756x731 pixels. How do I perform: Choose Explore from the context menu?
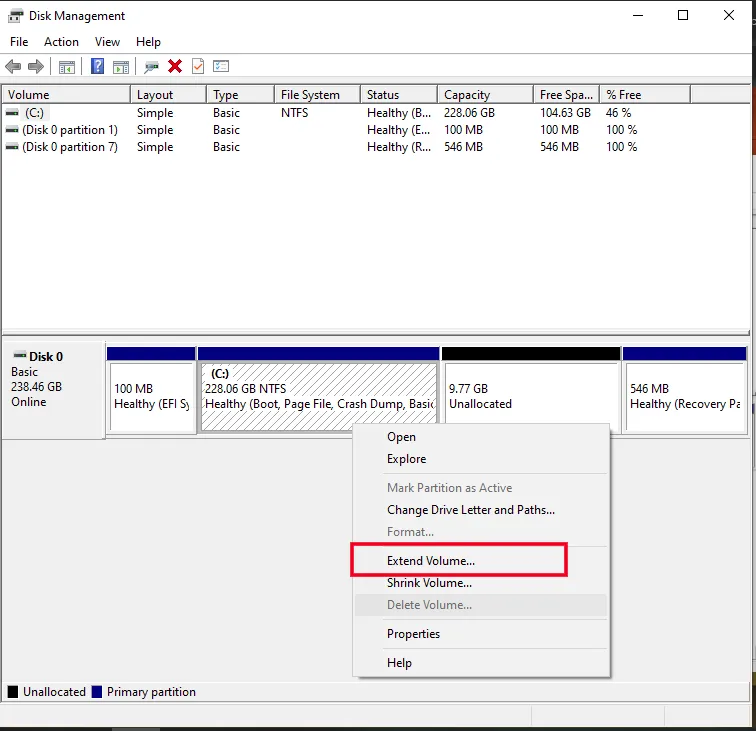pyautogui.click(x=406, y=459)
